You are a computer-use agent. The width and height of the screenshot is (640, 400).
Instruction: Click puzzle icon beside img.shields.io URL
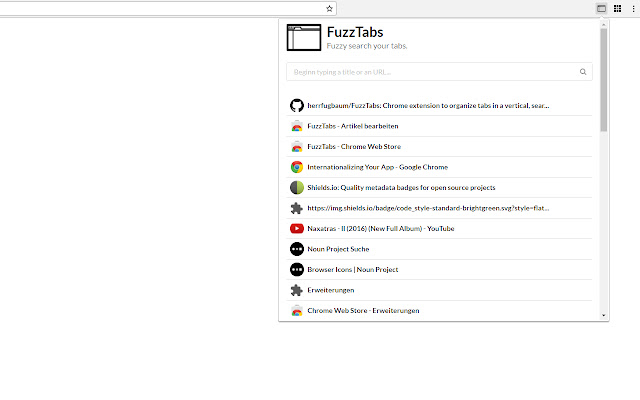point(297,208)
